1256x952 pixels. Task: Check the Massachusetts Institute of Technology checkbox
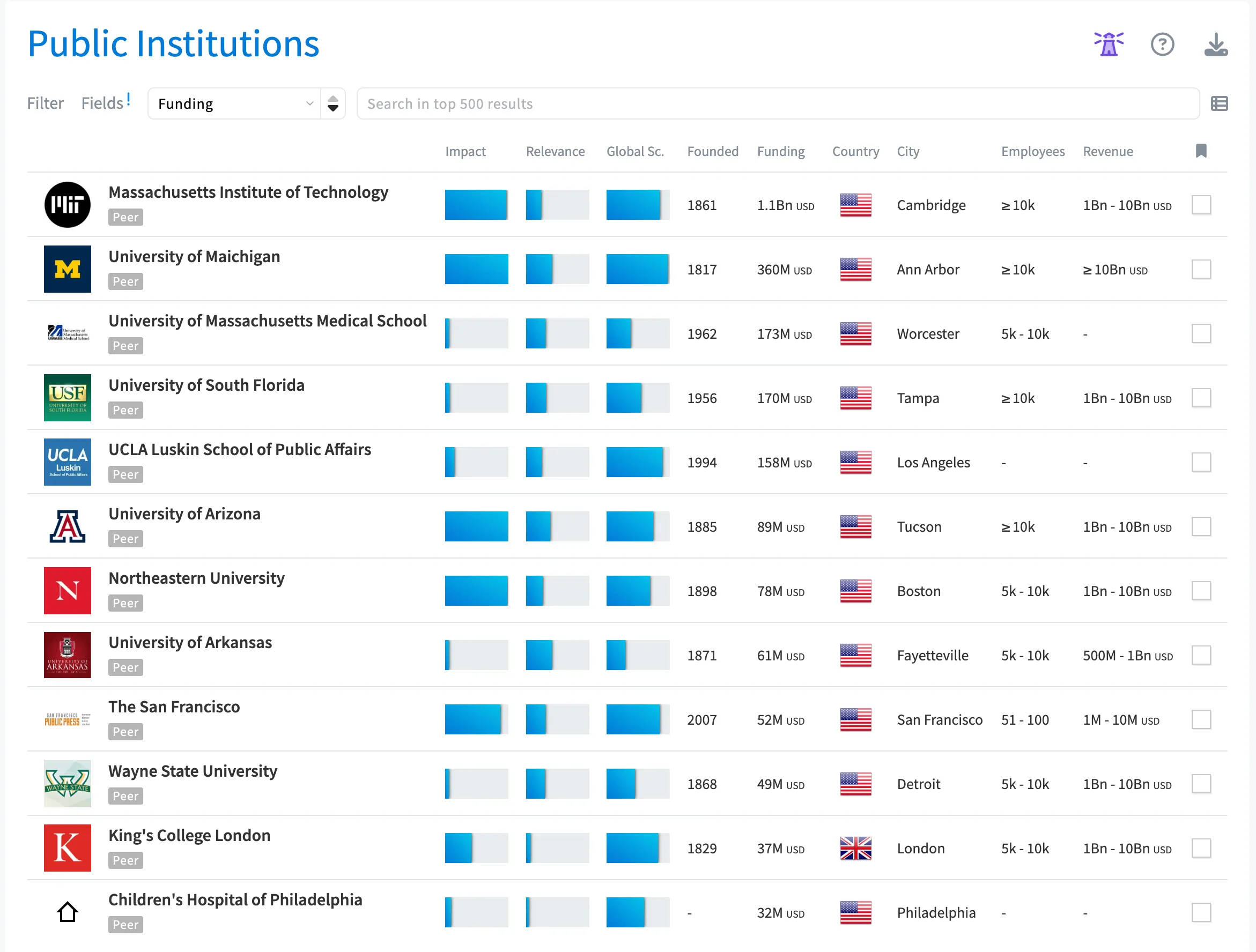pyautogui.click(x=1200, y=204)
